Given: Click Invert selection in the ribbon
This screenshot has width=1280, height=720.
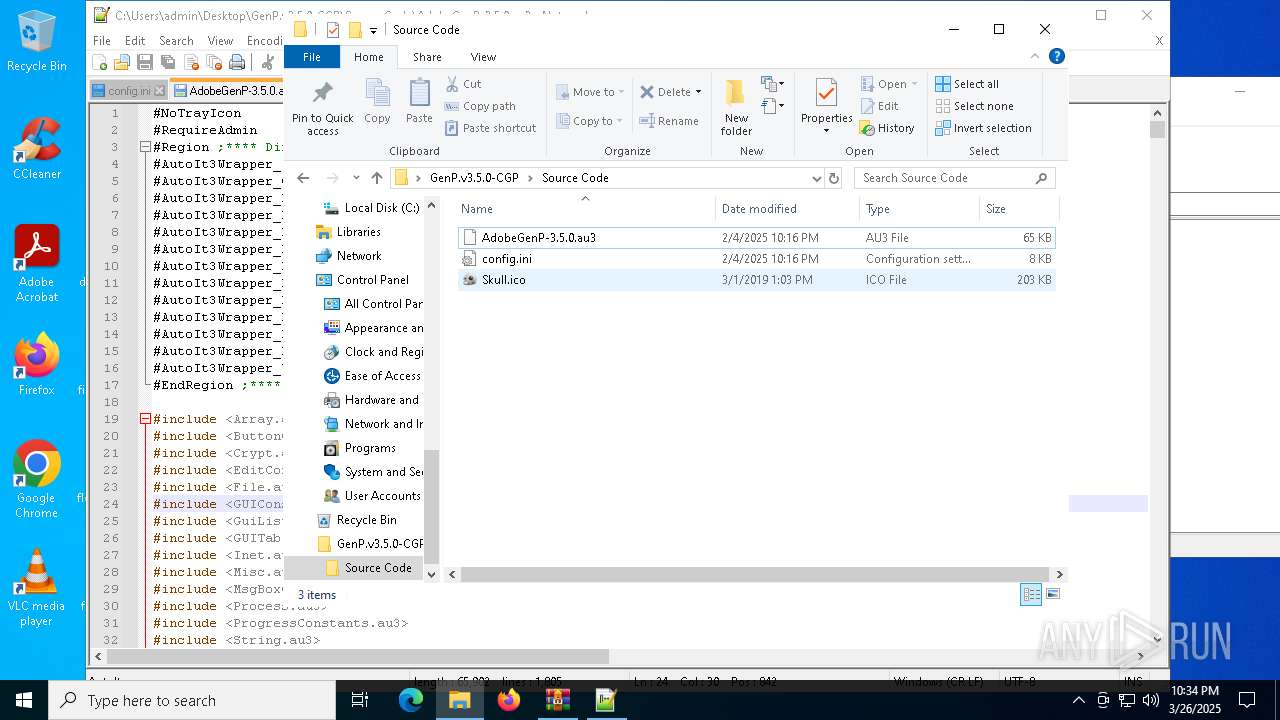Looking at the screenshot, I should [x=984, y=128].
